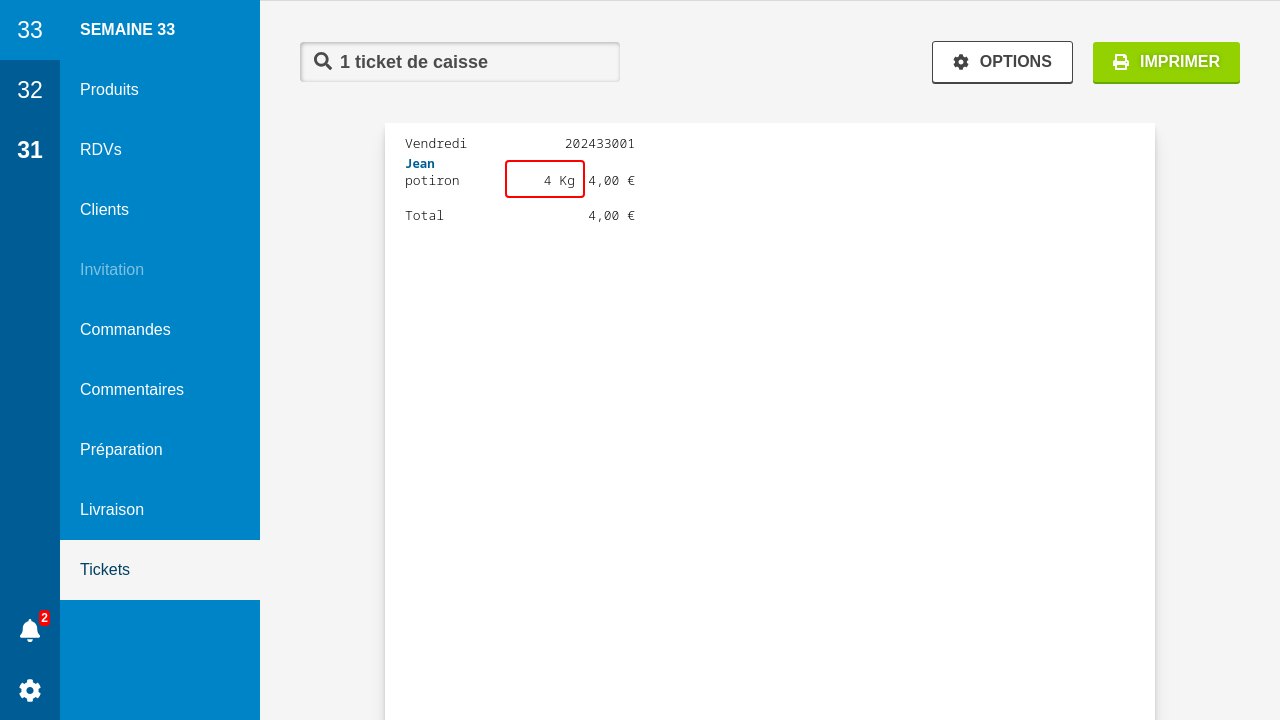Switch to week 31

click(30, 150)
